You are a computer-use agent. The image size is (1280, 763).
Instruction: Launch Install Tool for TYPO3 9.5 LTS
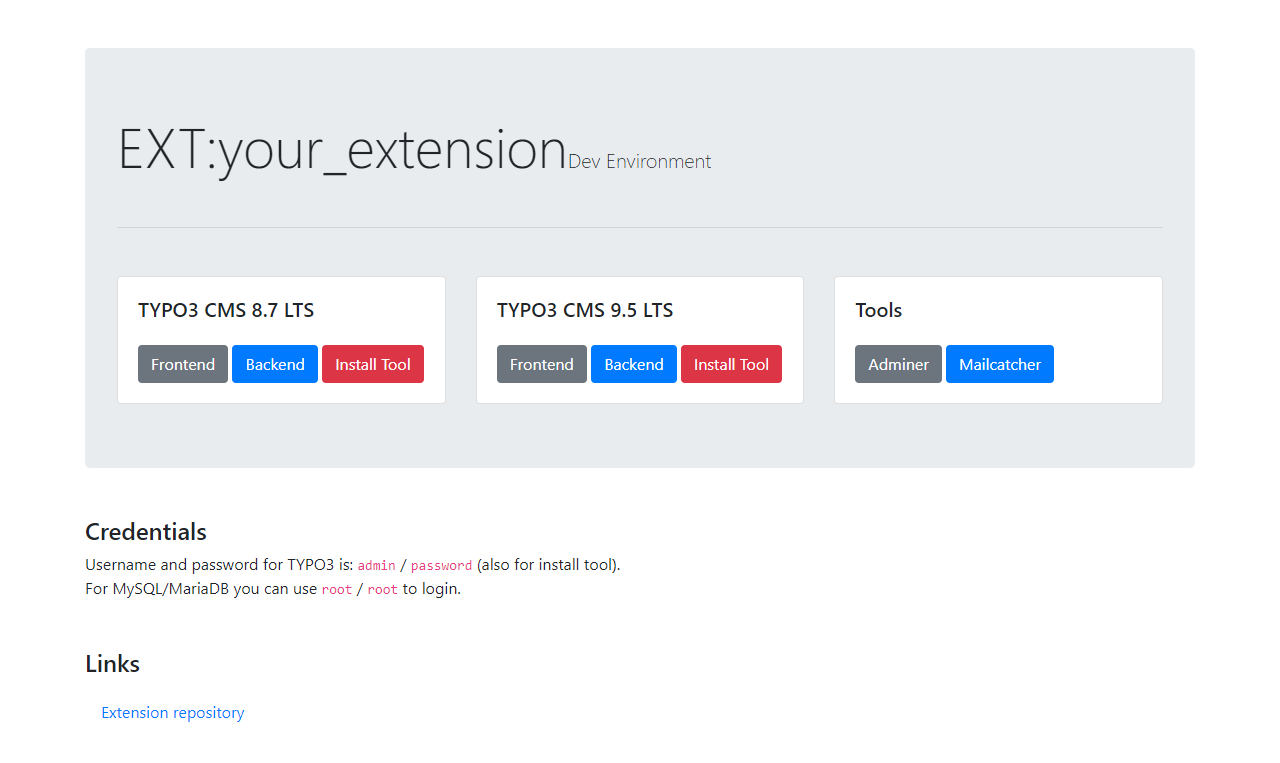click(731, 364)
